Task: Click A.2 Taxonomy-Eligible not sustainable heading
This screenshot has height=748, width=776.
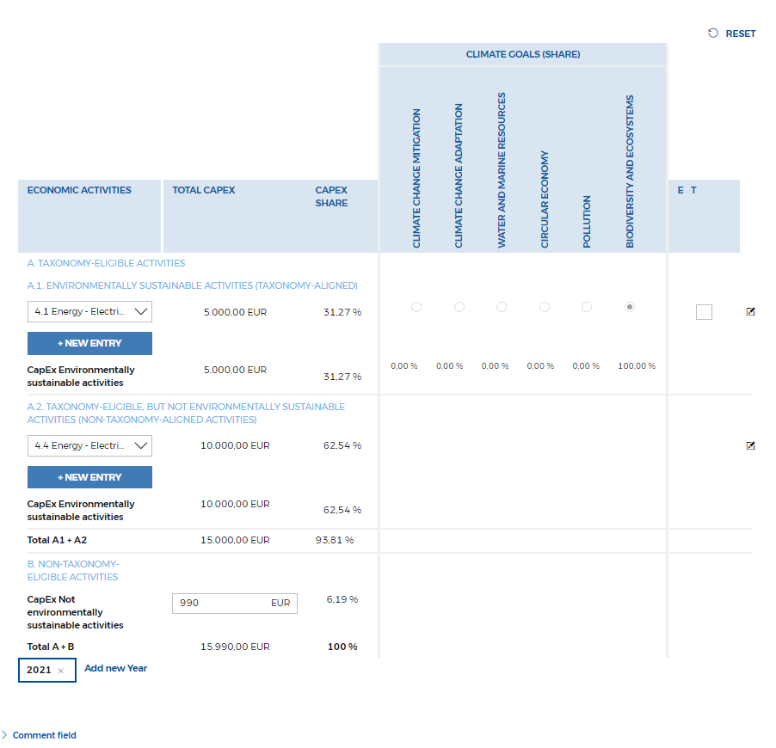Action: (186, 413)
